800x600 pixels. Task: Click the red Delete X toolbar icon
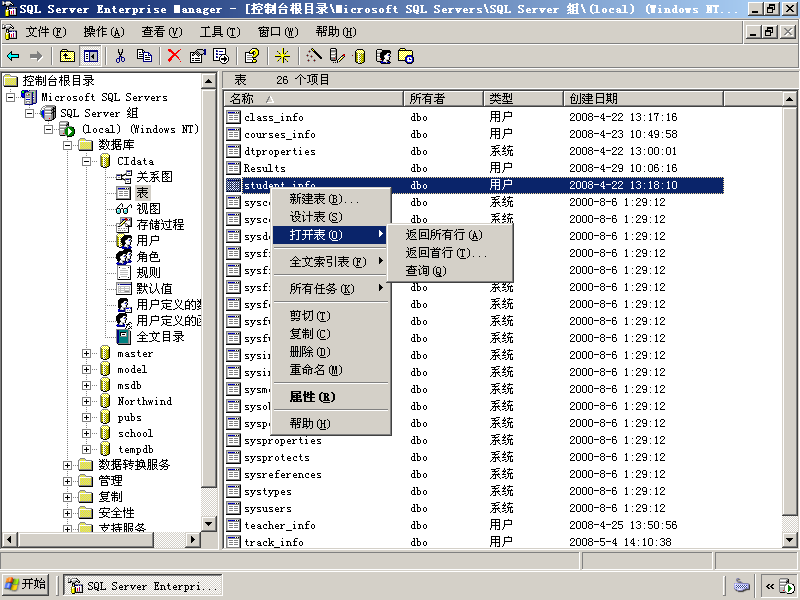[174, 56]
